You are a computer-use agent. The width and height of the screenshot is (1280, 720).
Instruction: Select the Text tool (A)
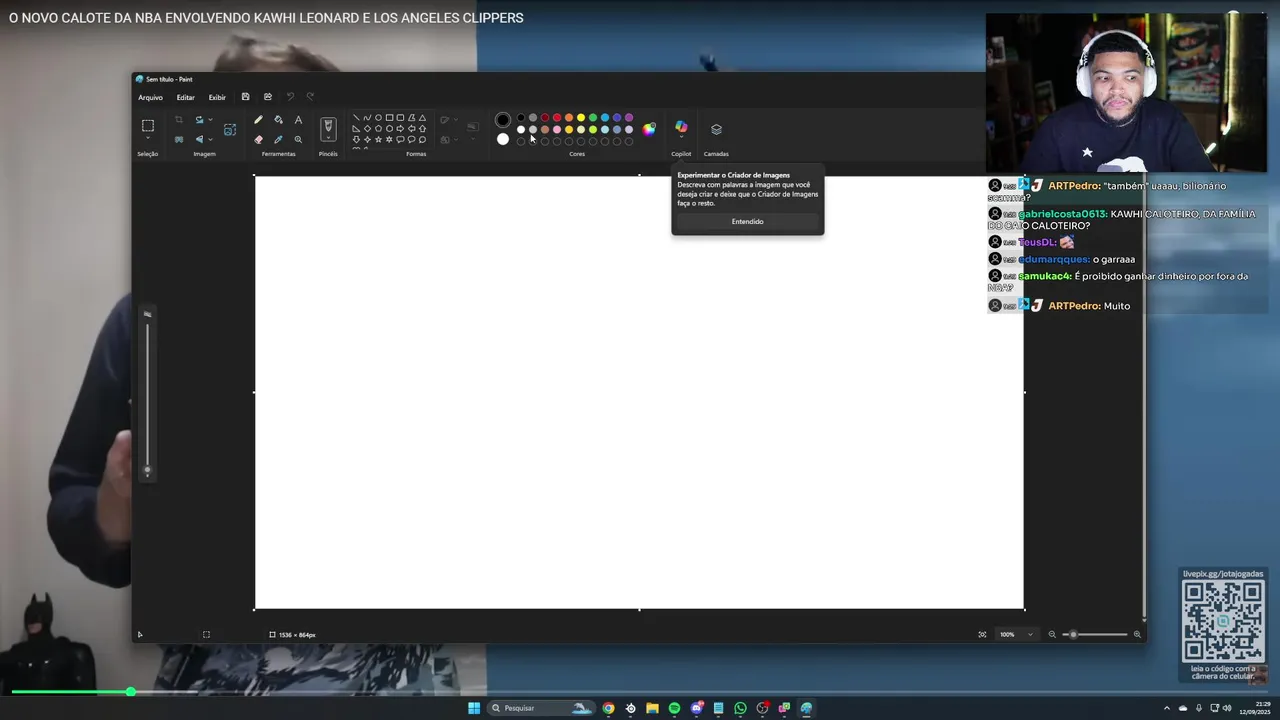click(298, 119)
